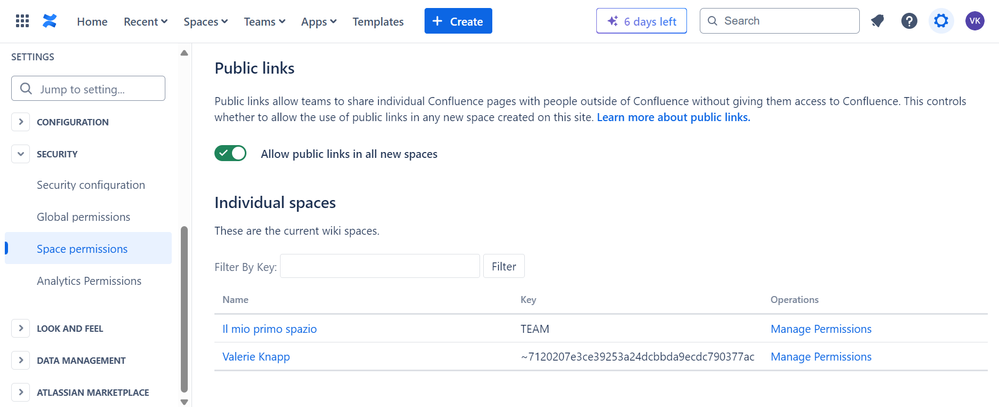This screenshot has width=999, height=407.
Task: Open Global permissions settings
Action: click(x=83, y=217)
